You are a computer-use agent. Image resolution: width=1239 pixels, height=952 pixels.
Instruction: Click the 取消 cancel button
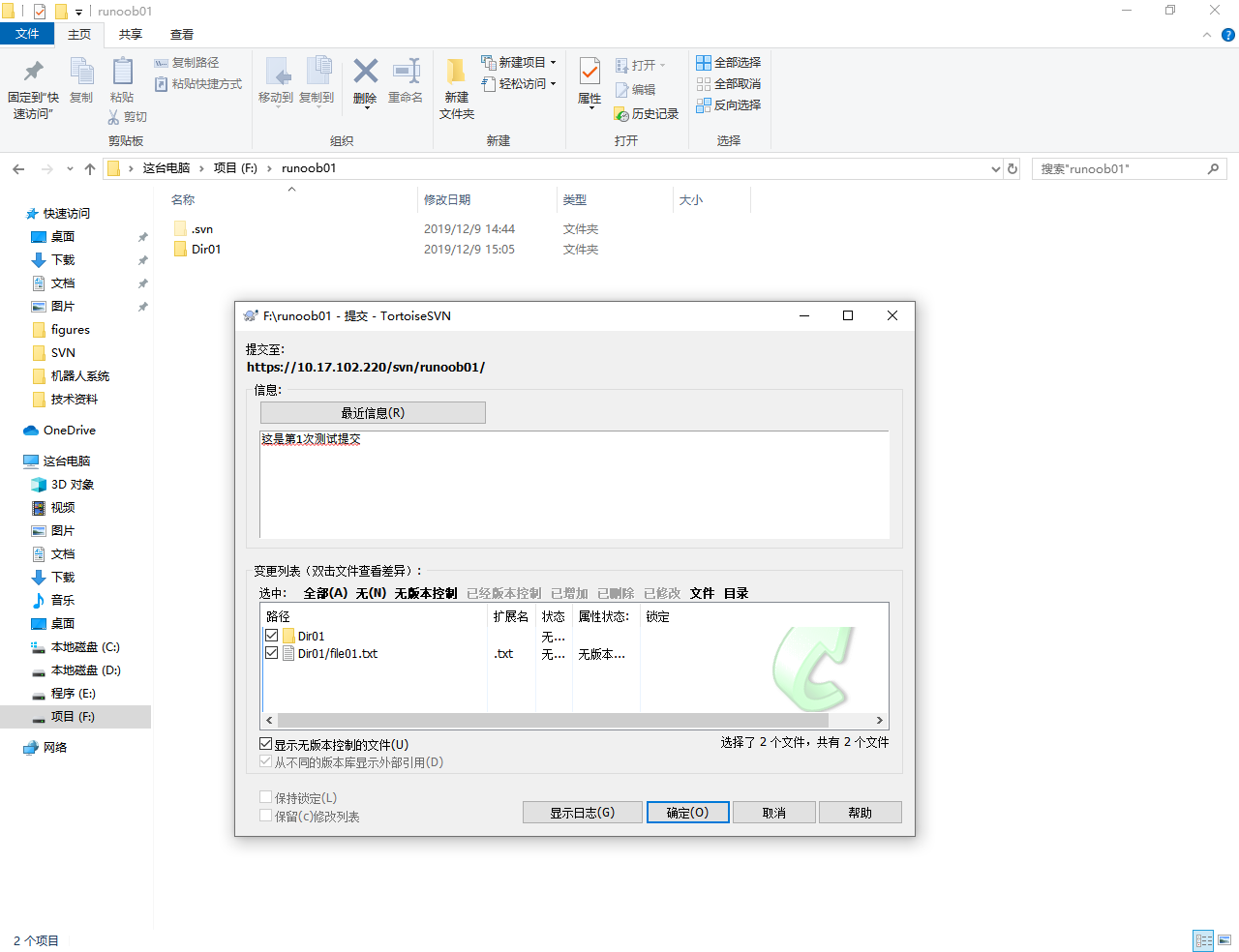[x=774, y=813]
